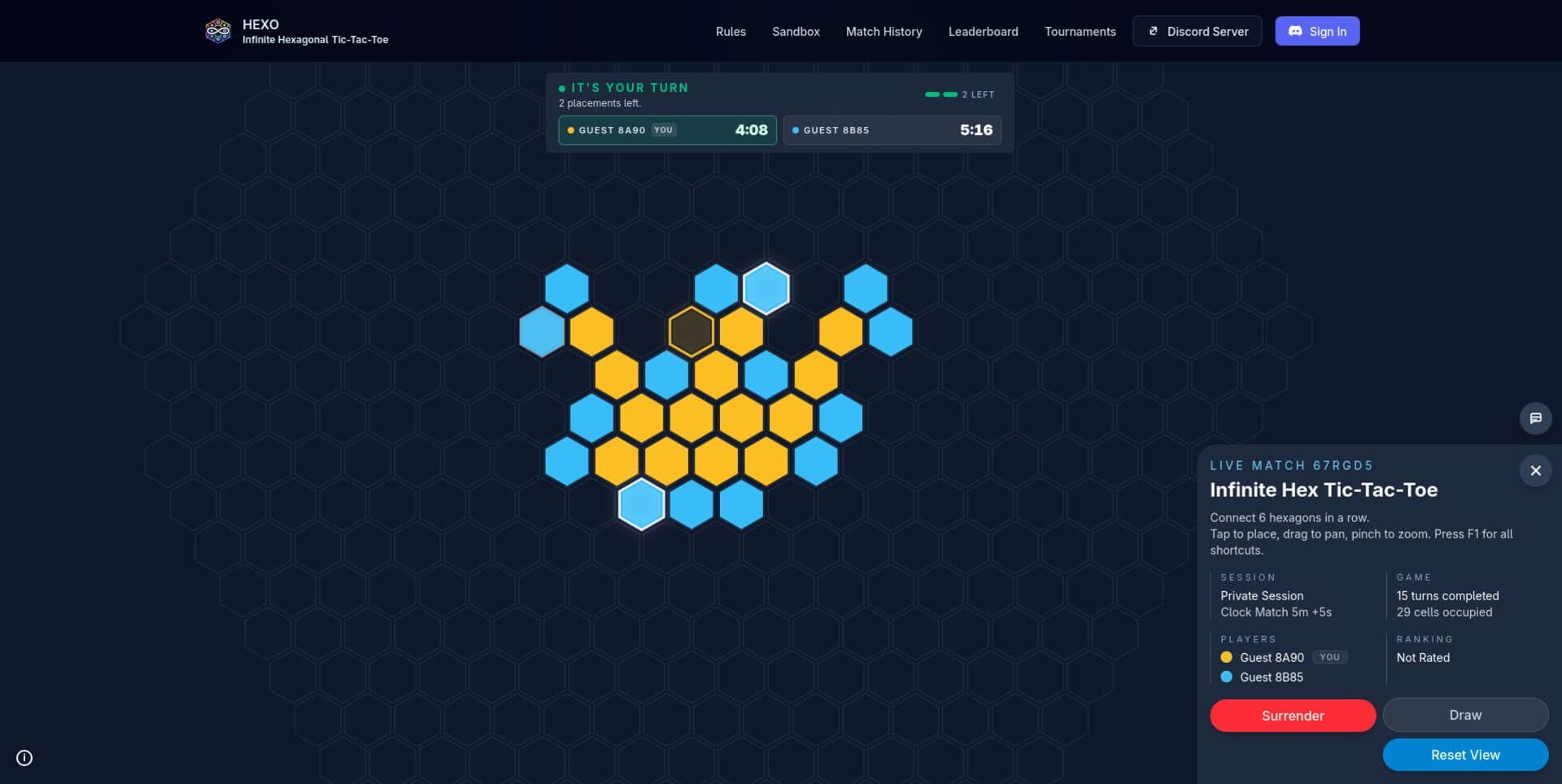Image resolution: width=1562 pixels, height=784 pixels.
Task: Open the Discord Server link
Action: (x=1197, y=31)
